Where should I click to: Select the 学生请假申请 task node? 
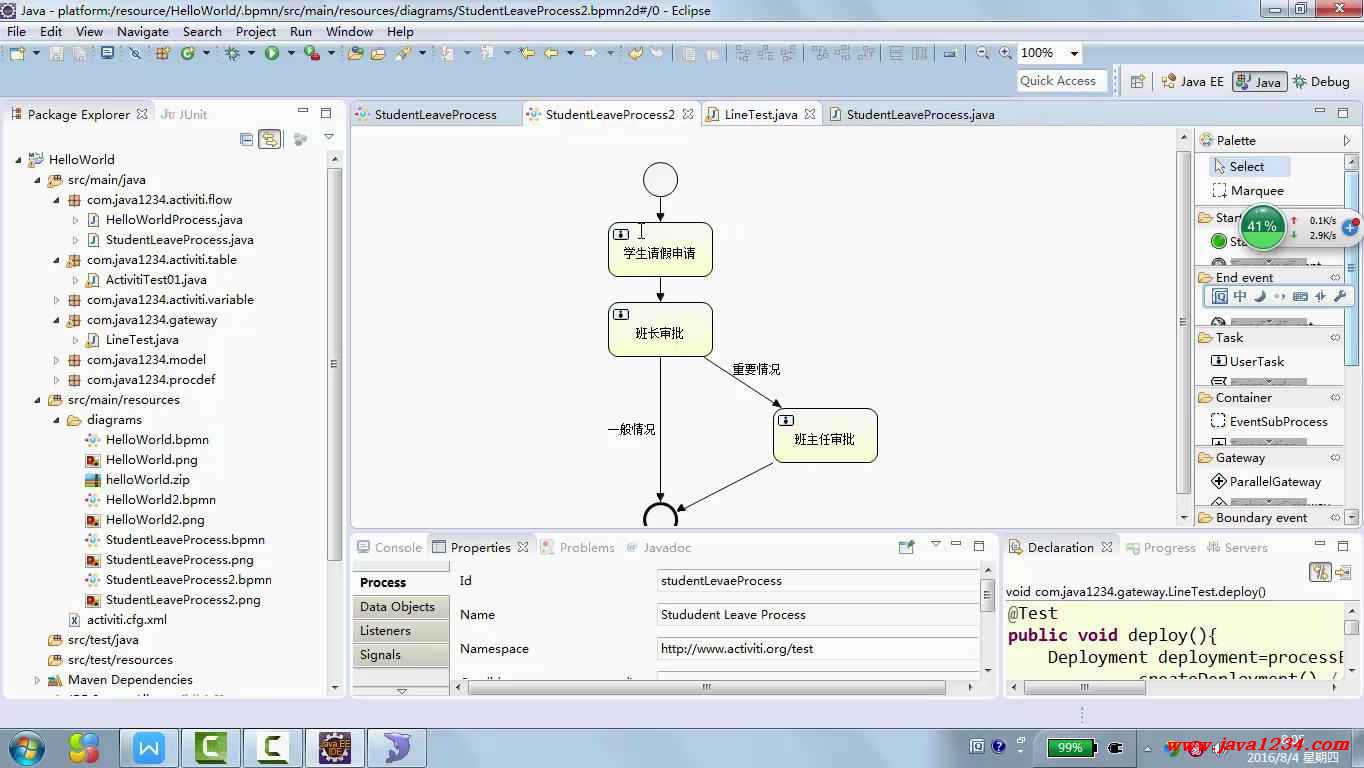(x=660, y=249)
